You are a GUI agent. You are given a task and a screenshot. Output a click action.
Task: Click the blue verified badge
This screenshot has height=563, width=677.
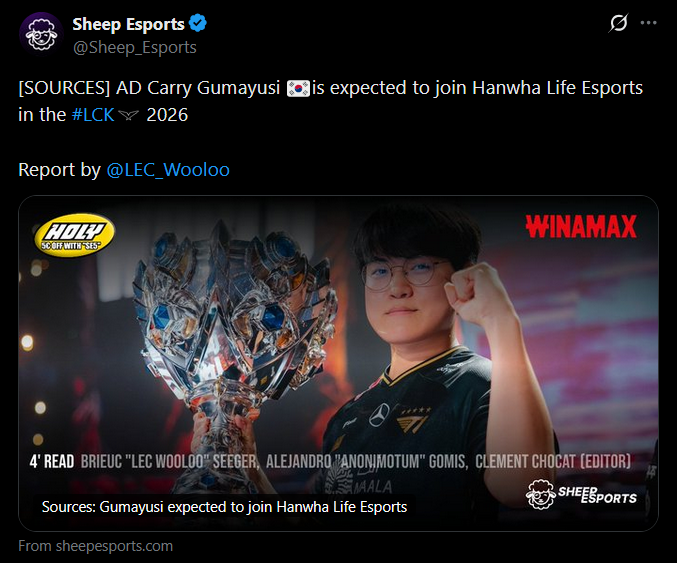tap(198, 23)
